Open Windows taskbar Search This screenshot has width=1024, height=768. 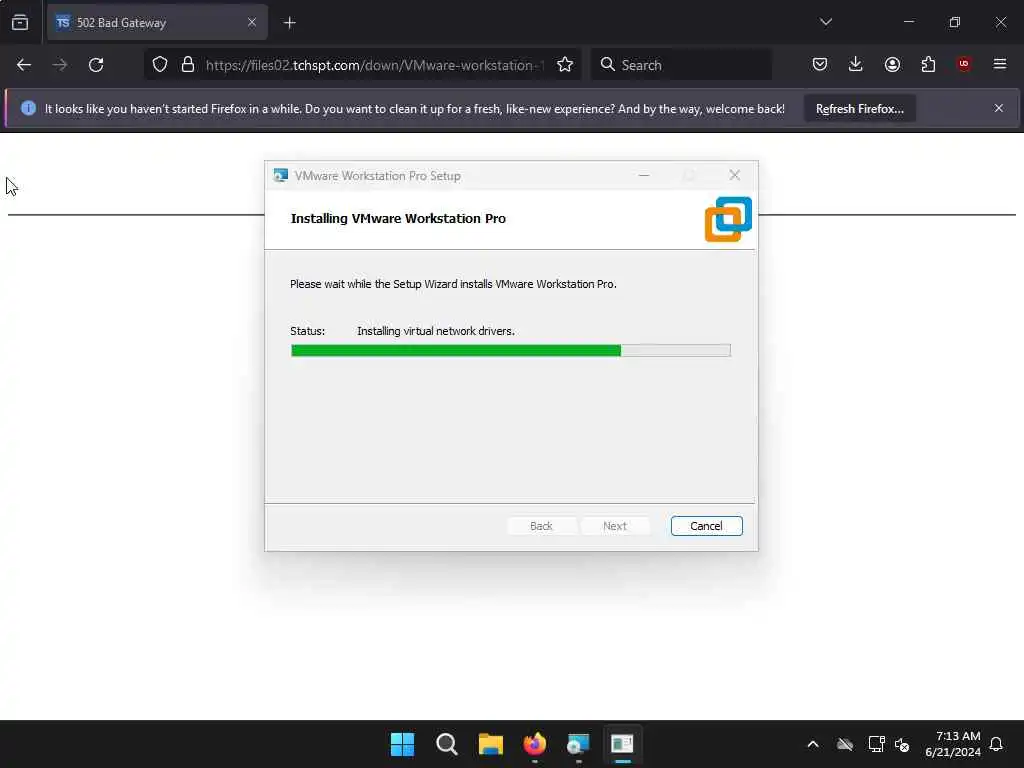447,744
